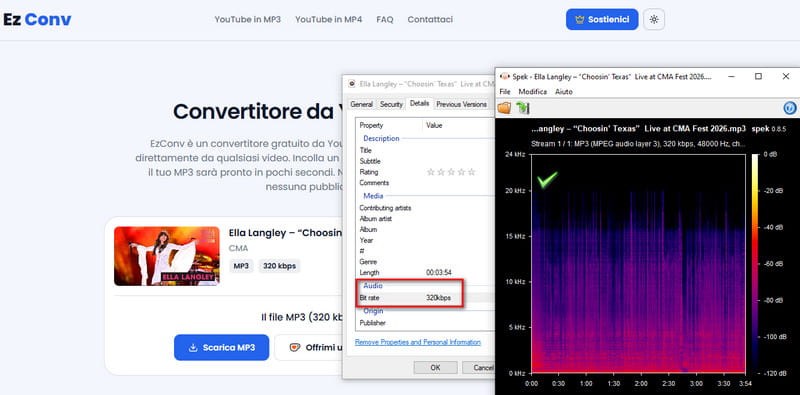Image resolution: width=800 pixels, height=395 pixels.
Task: Select the Bit rate property row
Action: 425,298
